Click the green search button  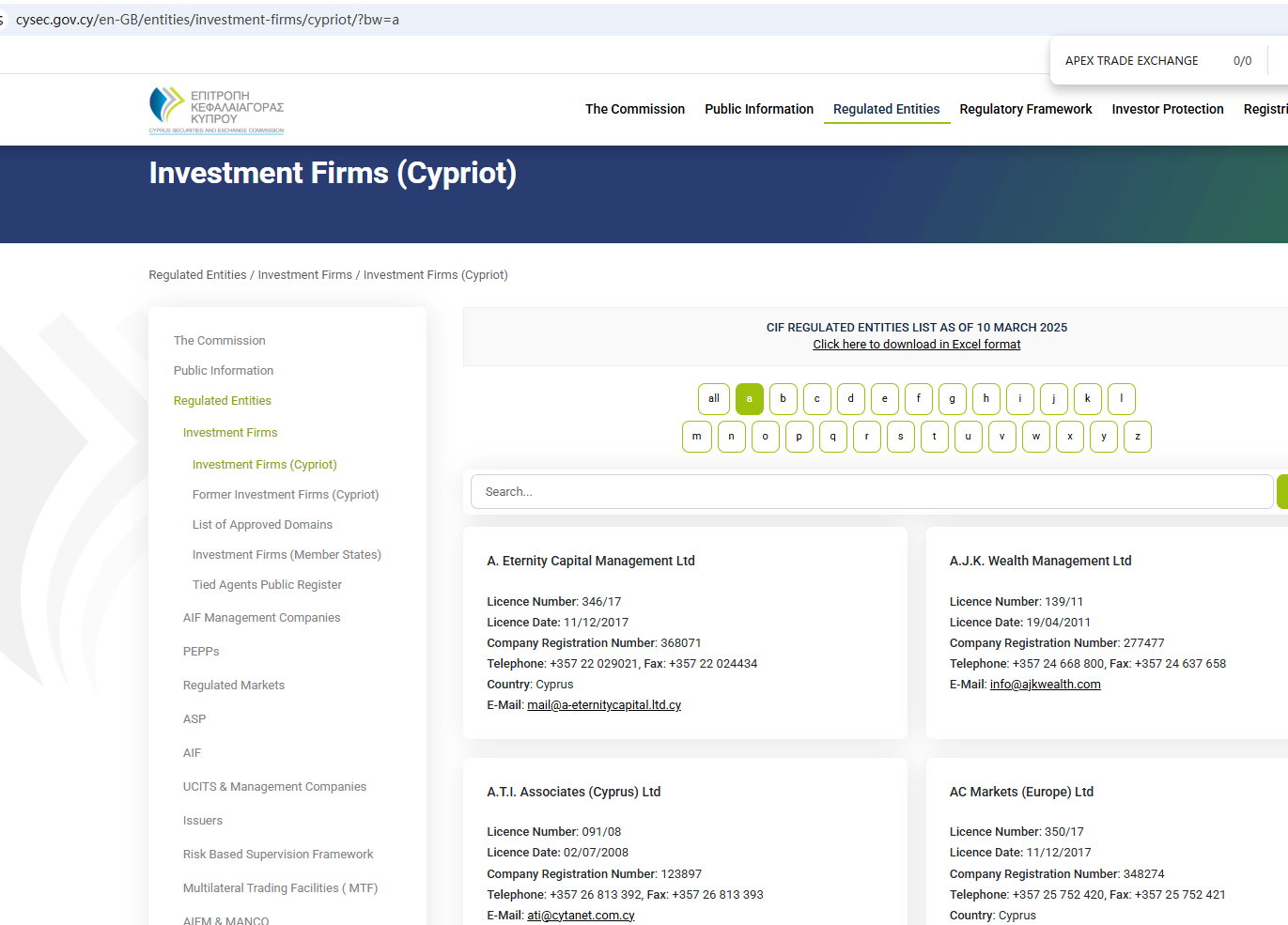tap(1281, 492)
